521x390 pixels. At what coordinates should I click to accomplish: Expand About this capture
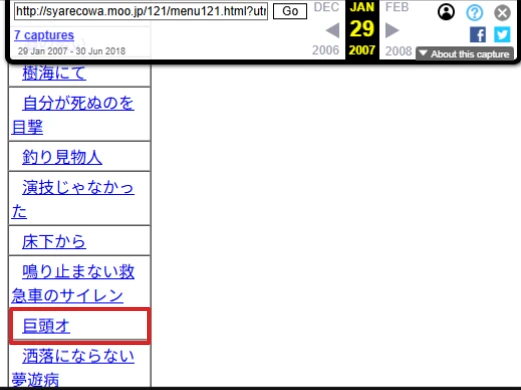[x=465, y=54]
